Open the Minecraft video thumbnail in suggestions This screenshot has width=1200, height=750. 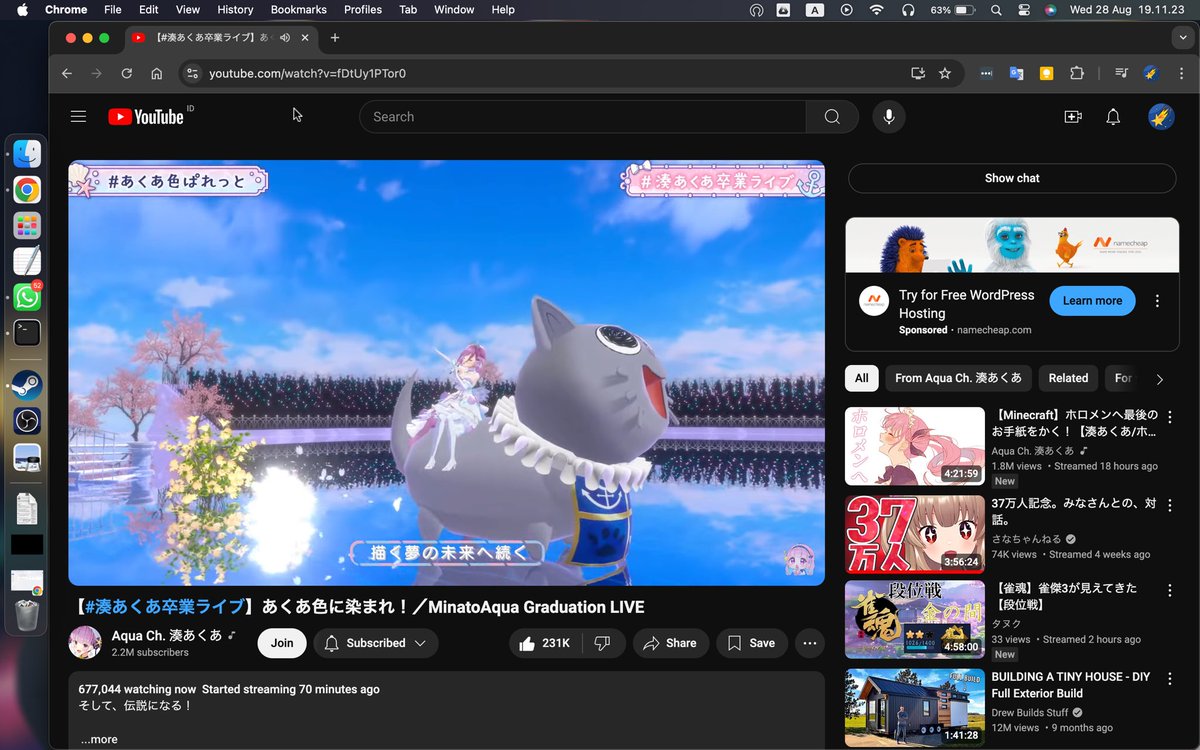(x=914, y=445)
